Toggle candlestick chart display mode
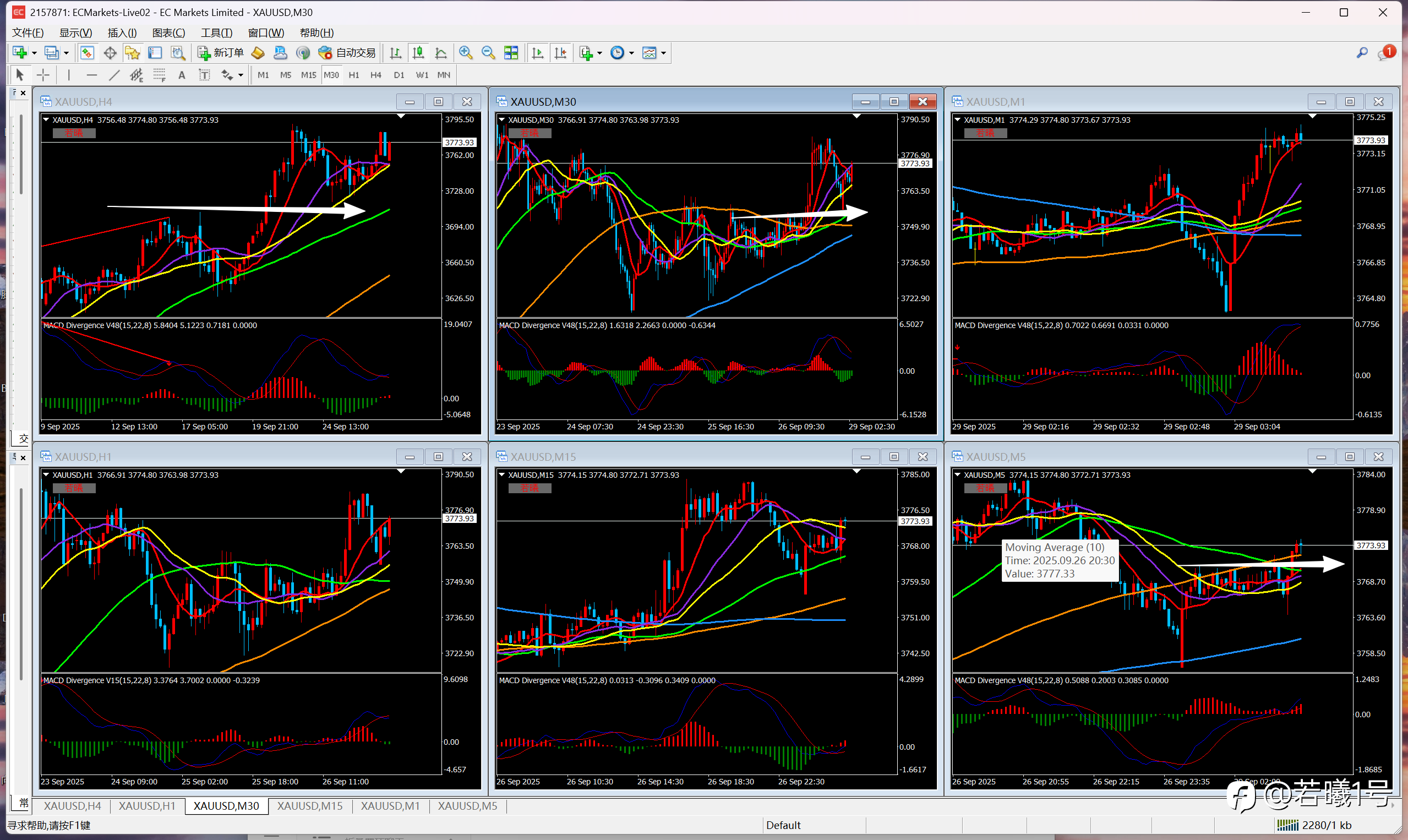 coord(418,53)
